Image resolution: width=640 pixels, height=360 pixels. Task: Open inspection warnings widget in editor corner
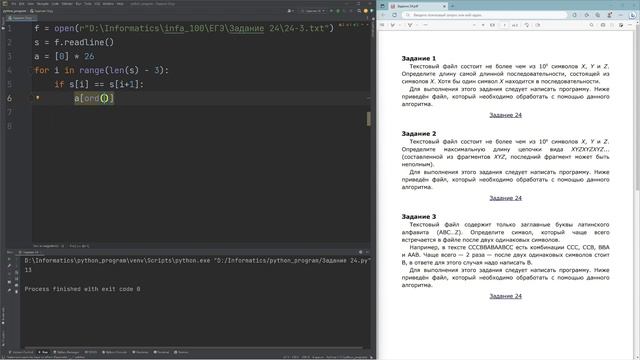[350, 25]
